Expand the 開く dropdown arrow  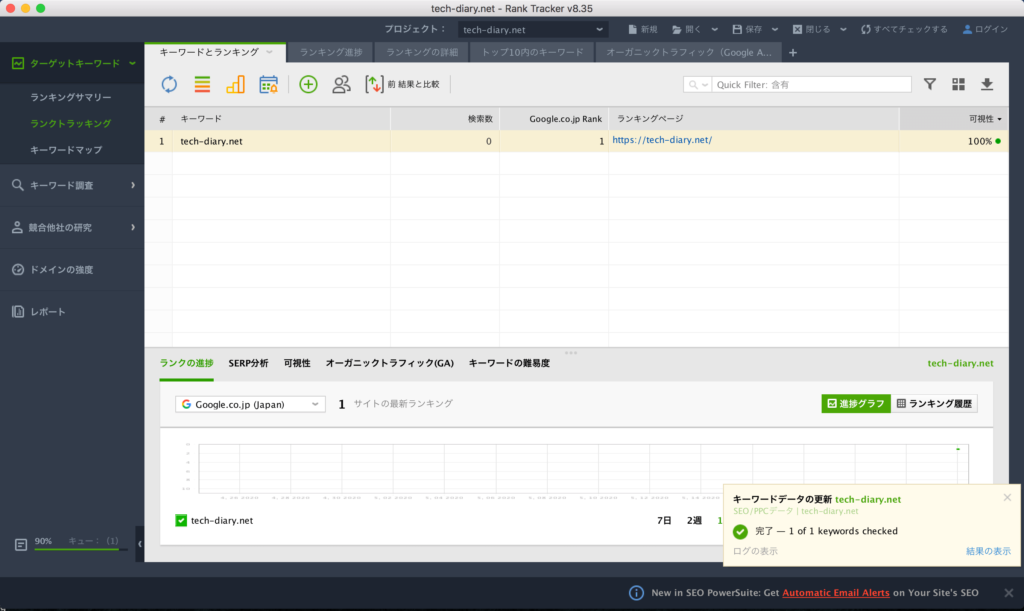pyautogui.click(x=714, y=29)
